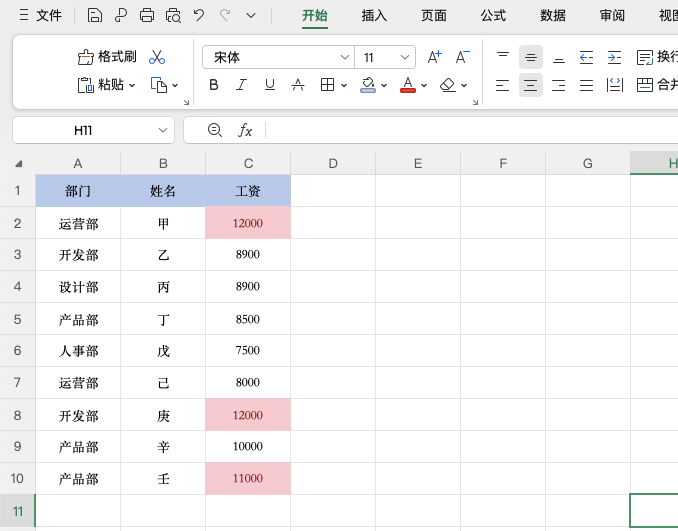Expand the 粘贴 paste options arrow
The image size is (678, 531).
tap(132, 86)
